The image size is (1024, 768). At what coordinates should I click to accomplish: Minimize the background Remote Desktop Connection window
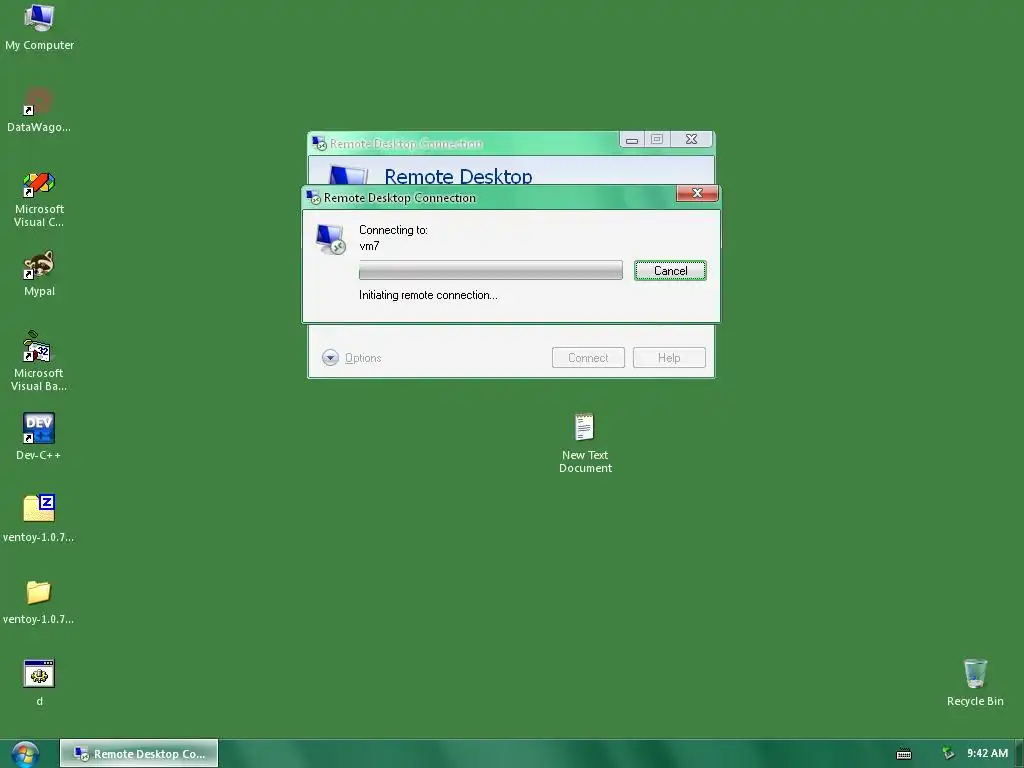click(x=632, y=140)
